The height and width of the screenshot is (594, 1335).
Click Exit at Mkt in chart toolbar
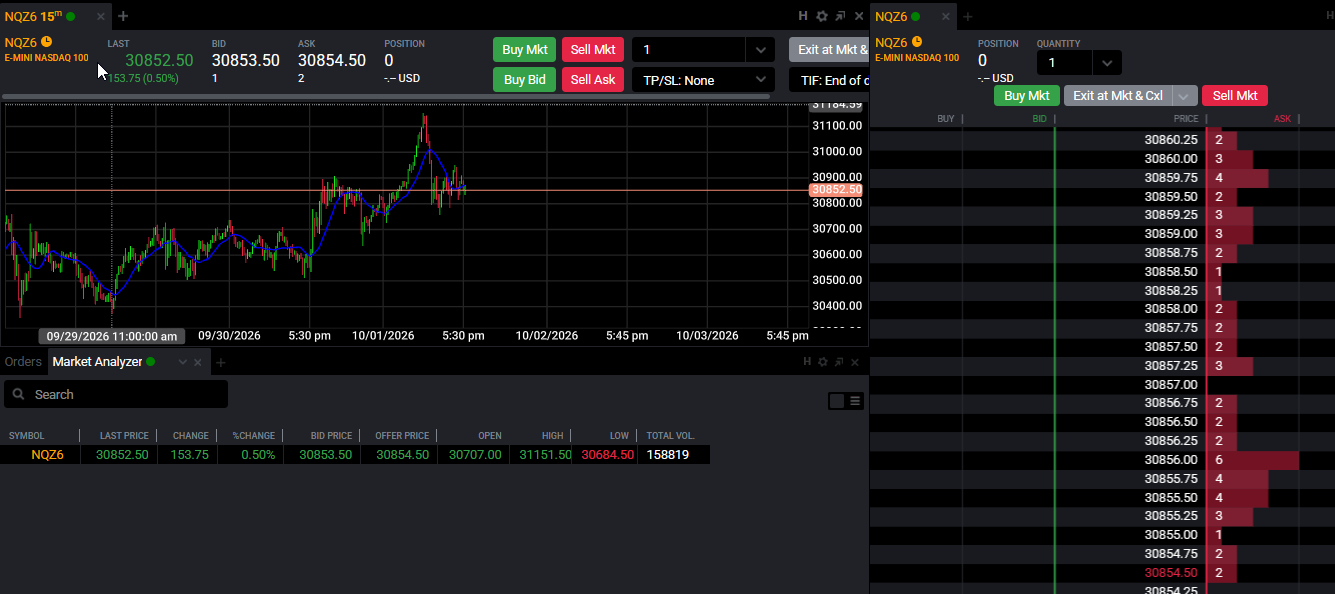(829, 50)
